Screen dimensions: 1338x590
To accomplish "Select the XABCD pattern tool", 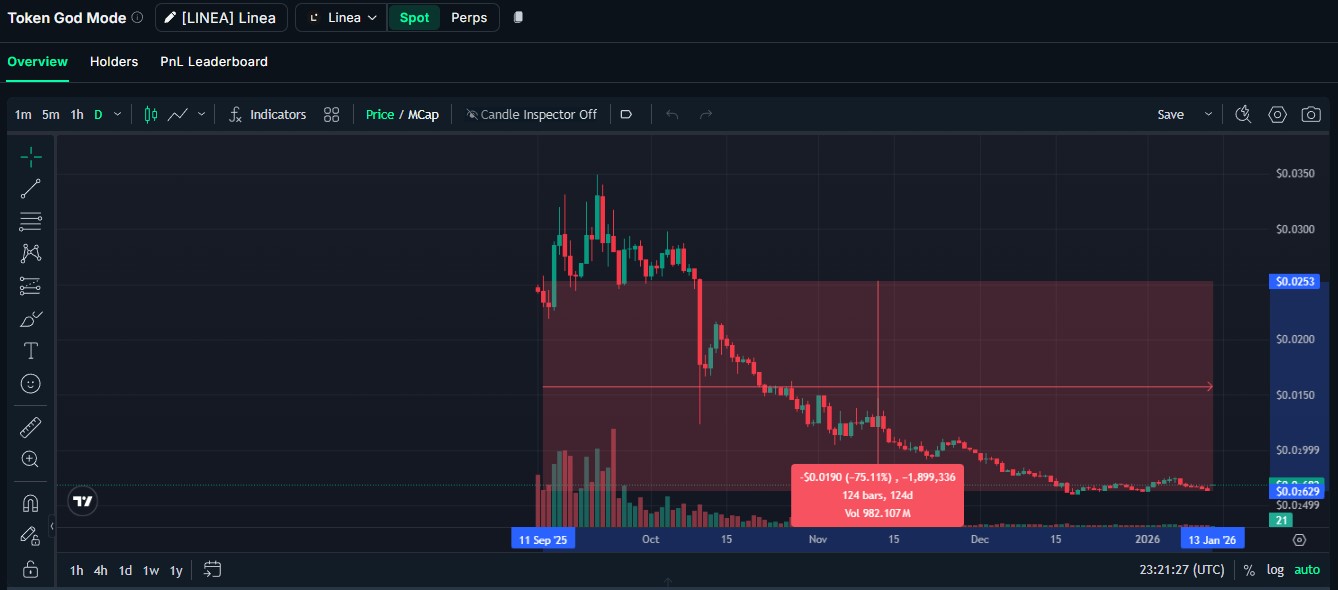I will pyautogui.click(x=31, y=253).
